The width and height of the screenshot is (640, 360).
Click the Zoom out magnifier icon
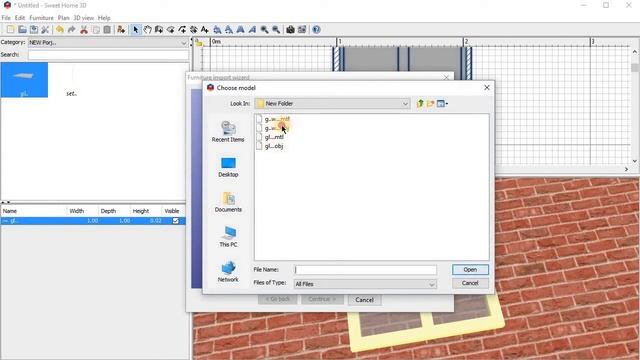(x=276, y=30)
